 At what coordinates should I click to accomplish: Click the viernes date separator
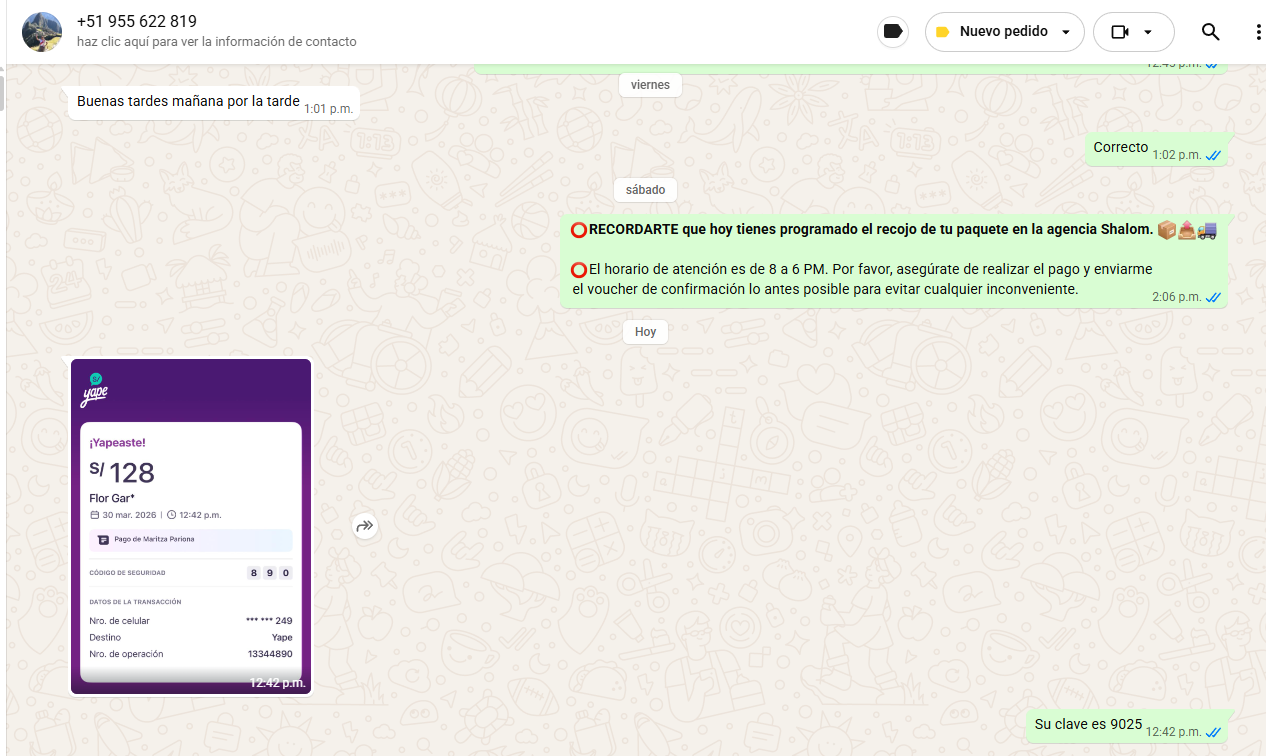tap(650, 85)
